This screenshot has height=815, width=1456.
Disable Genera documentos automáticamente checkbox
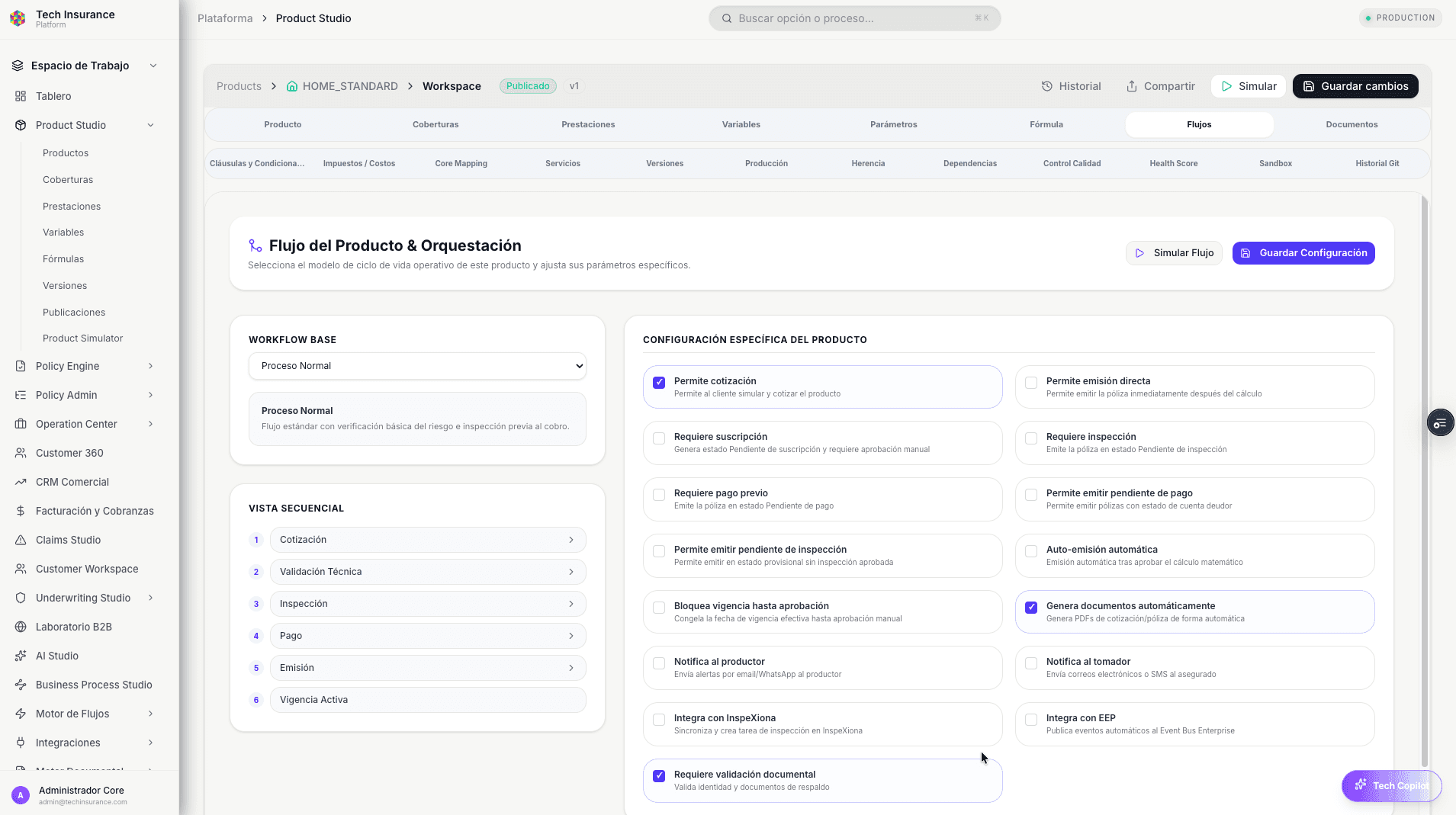tap(1031, 608)
